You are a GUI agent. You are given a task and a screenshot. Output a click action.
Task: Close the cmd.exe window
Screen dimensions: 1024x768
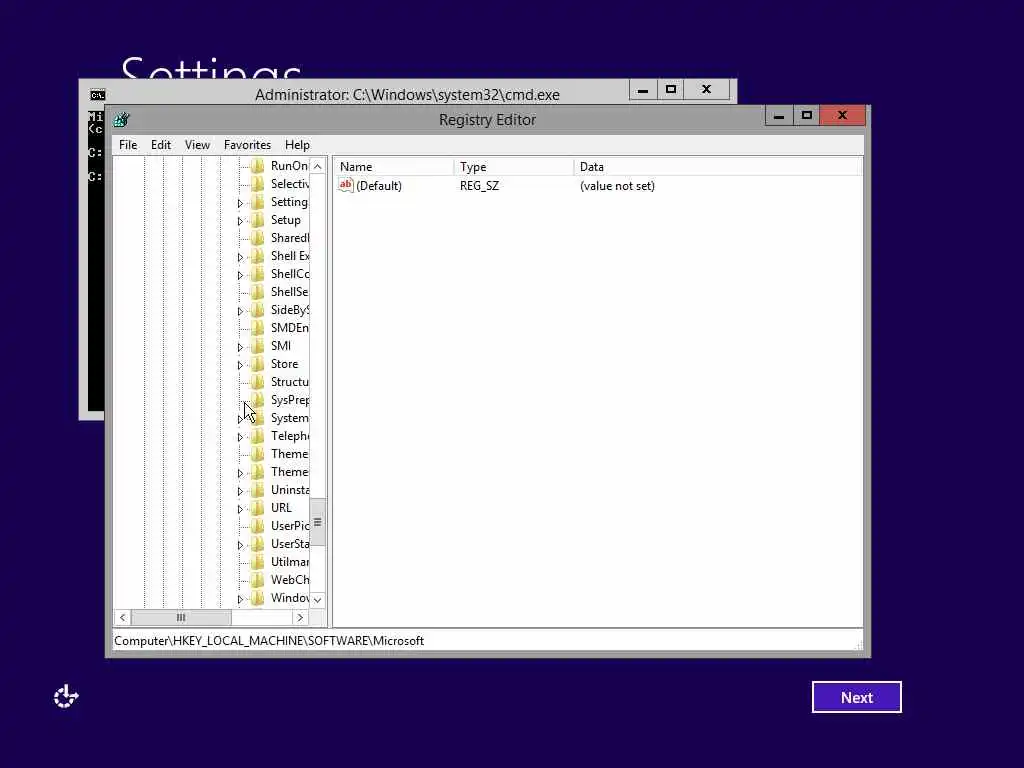pyautogui.click(x=707, y=89)
